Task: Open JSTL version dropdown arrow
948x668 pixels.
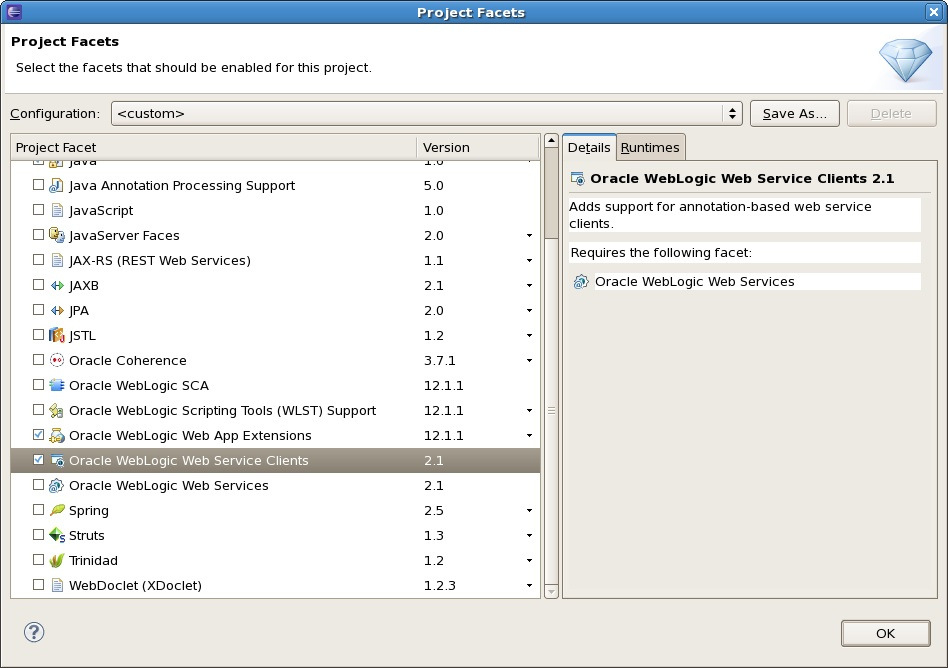Action: (529, 336)
